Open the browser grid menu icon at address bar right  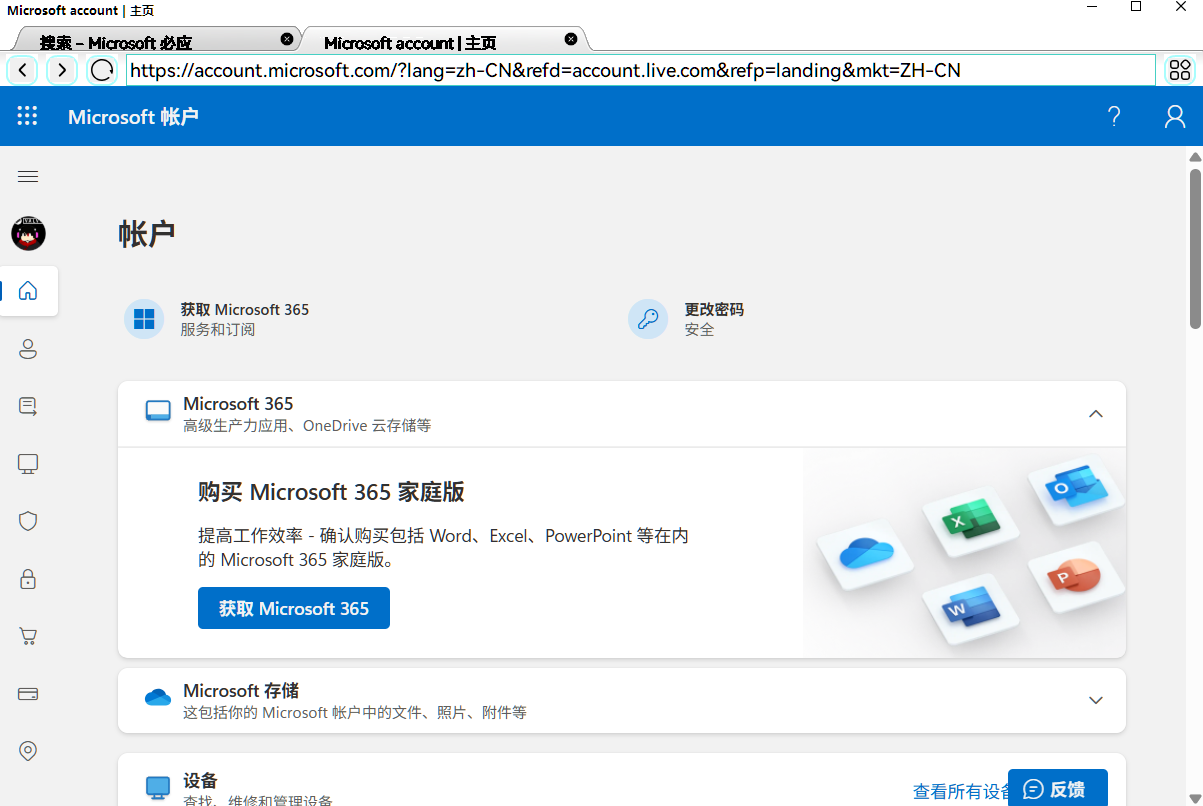1180,70
